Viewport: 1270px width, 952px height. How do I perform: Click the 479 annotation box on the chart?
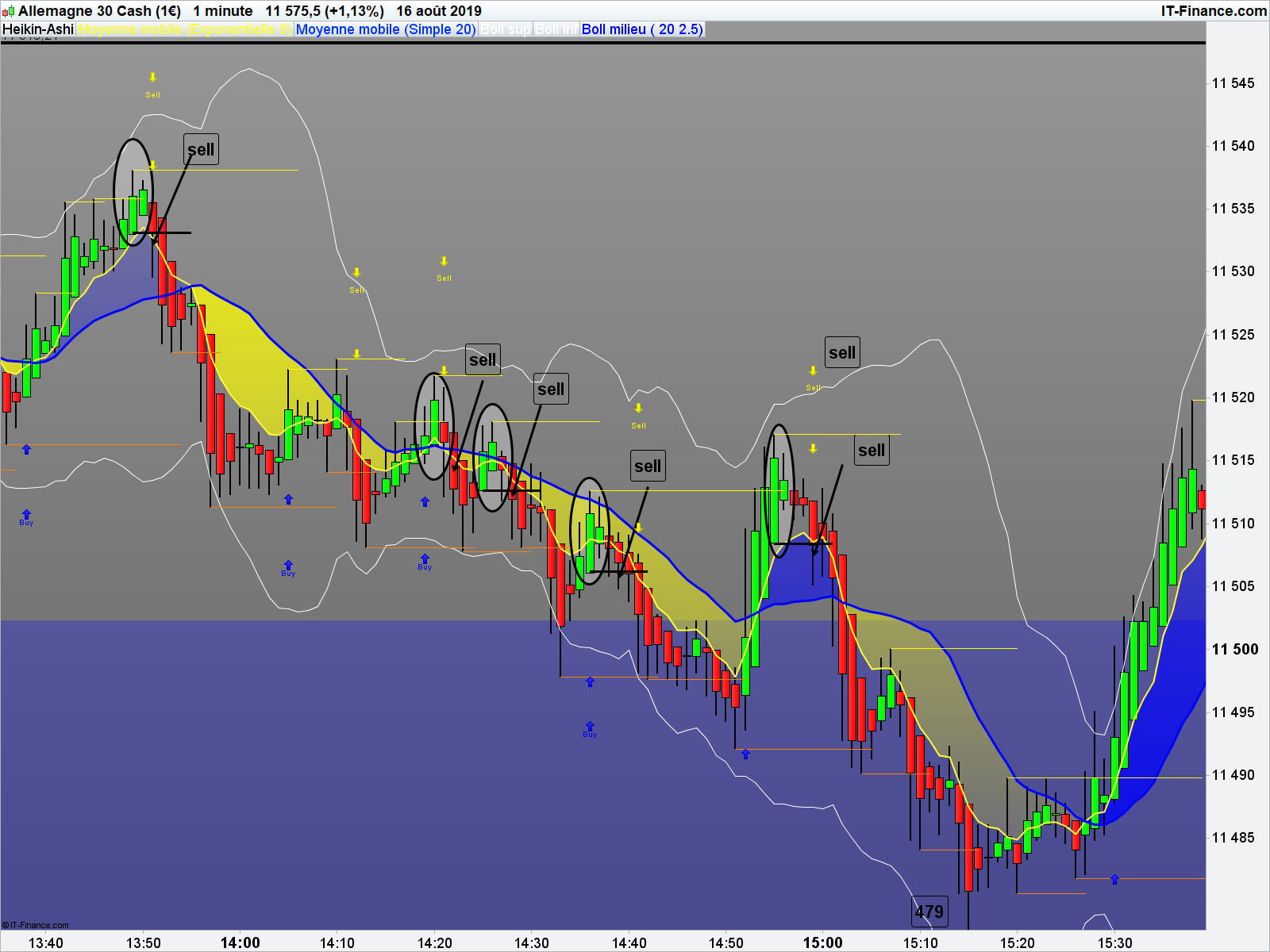click(929, 912)
